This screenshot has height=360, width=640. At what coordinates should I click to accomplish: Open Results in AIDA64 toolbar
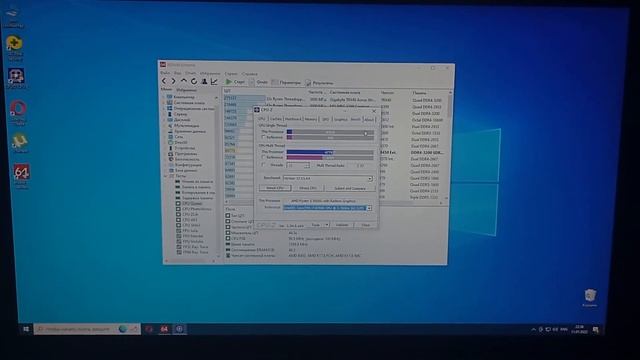320,83
